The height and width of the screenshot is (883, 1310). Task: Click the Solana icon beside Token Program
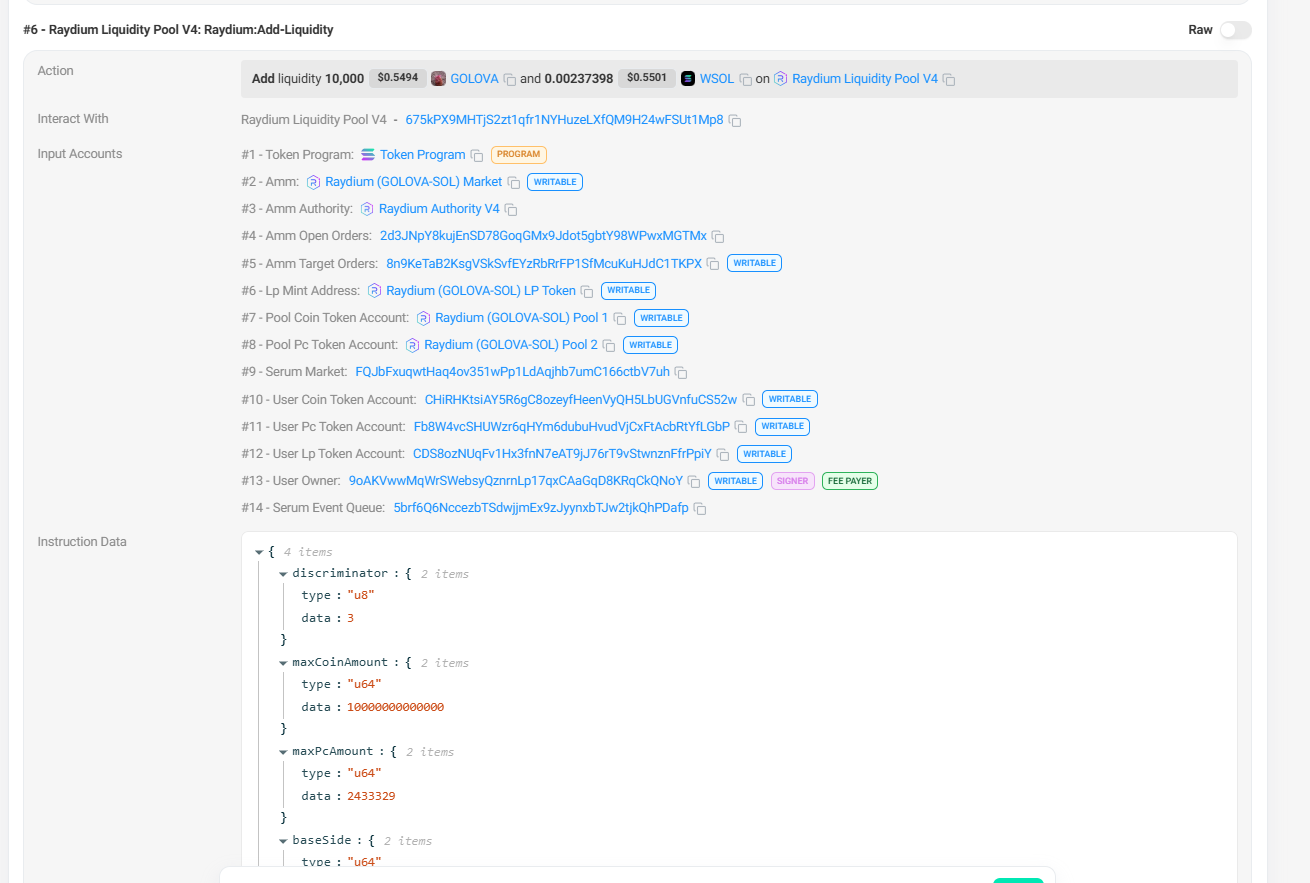(x=368, y=155)
